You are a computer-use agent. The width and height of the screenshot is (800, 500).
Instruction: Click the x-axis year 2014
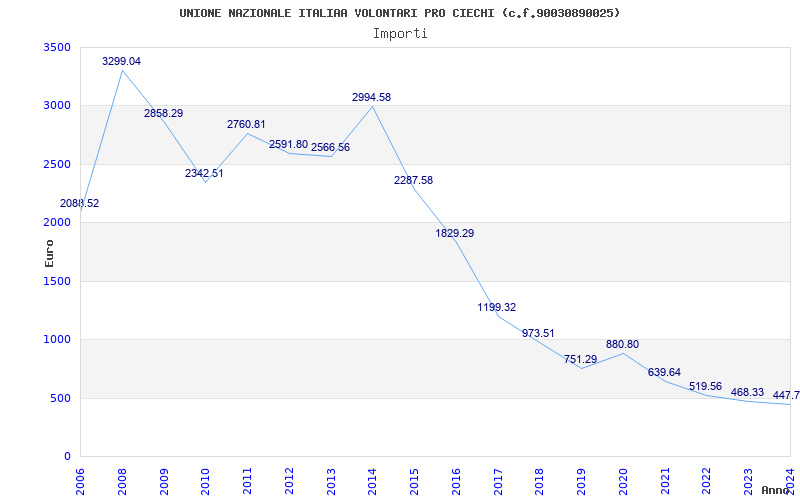[372, 483]
